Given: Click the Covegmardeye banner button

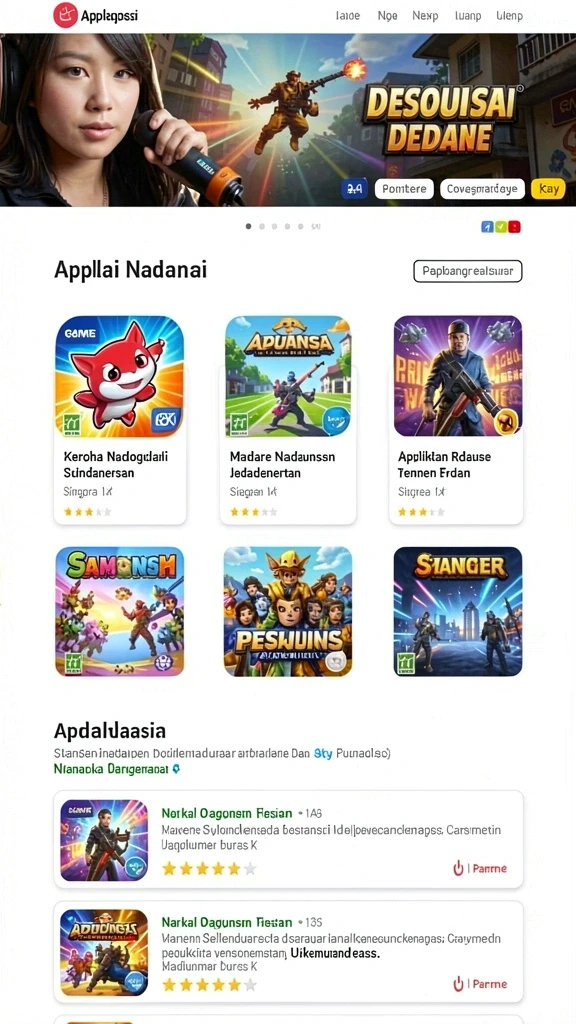Looking at the screenshot, I should 483,189.
